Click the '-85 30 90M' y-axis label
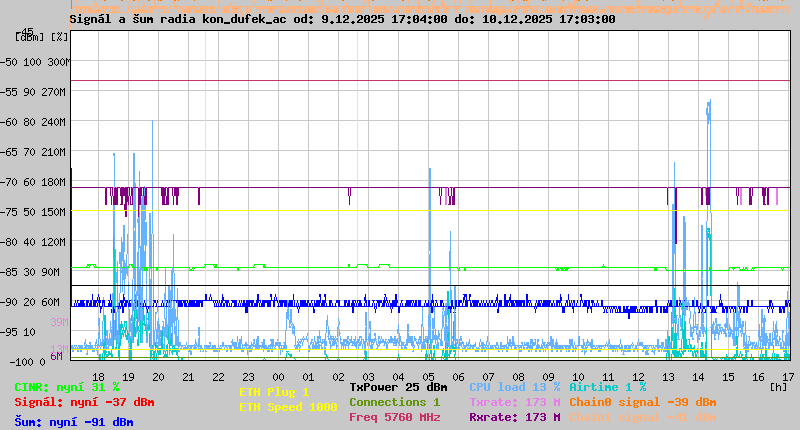 [x=32, y=272]
